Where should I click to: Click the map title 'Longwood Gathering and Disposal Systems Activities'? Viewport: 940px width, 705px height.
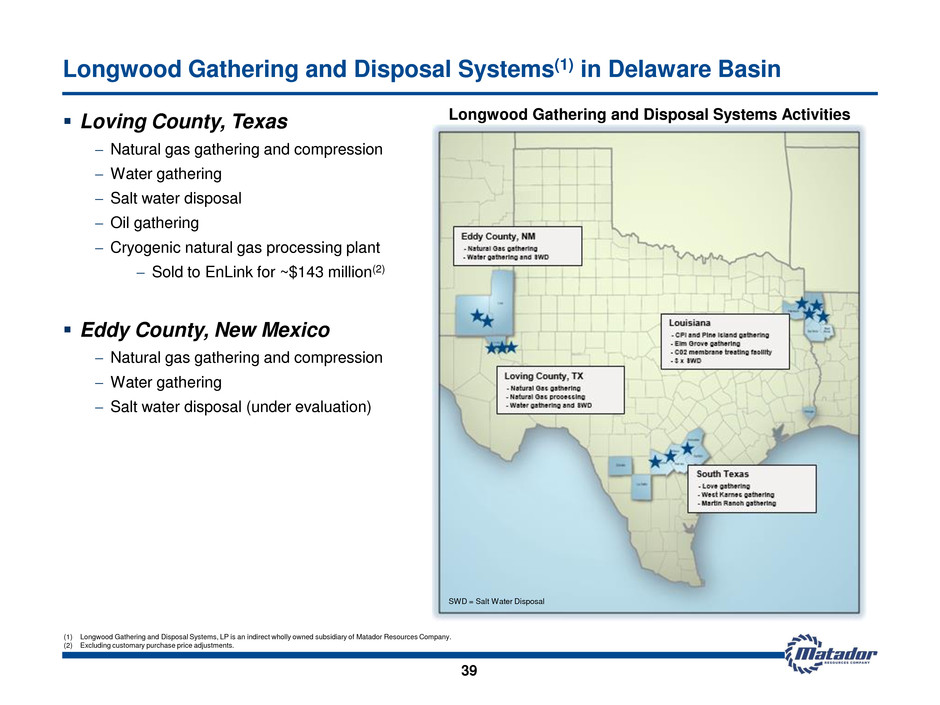tap(649, 115)
